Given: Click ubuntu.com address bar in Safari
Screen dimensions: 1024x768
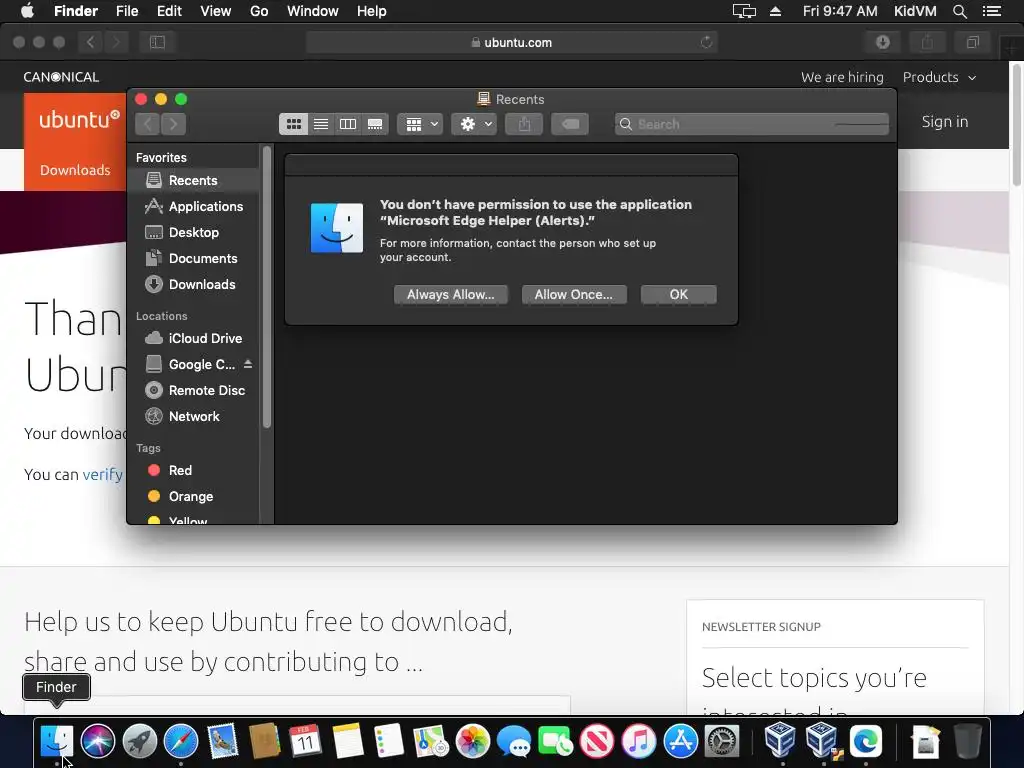Looking at the screenshot, I should 512,42.
